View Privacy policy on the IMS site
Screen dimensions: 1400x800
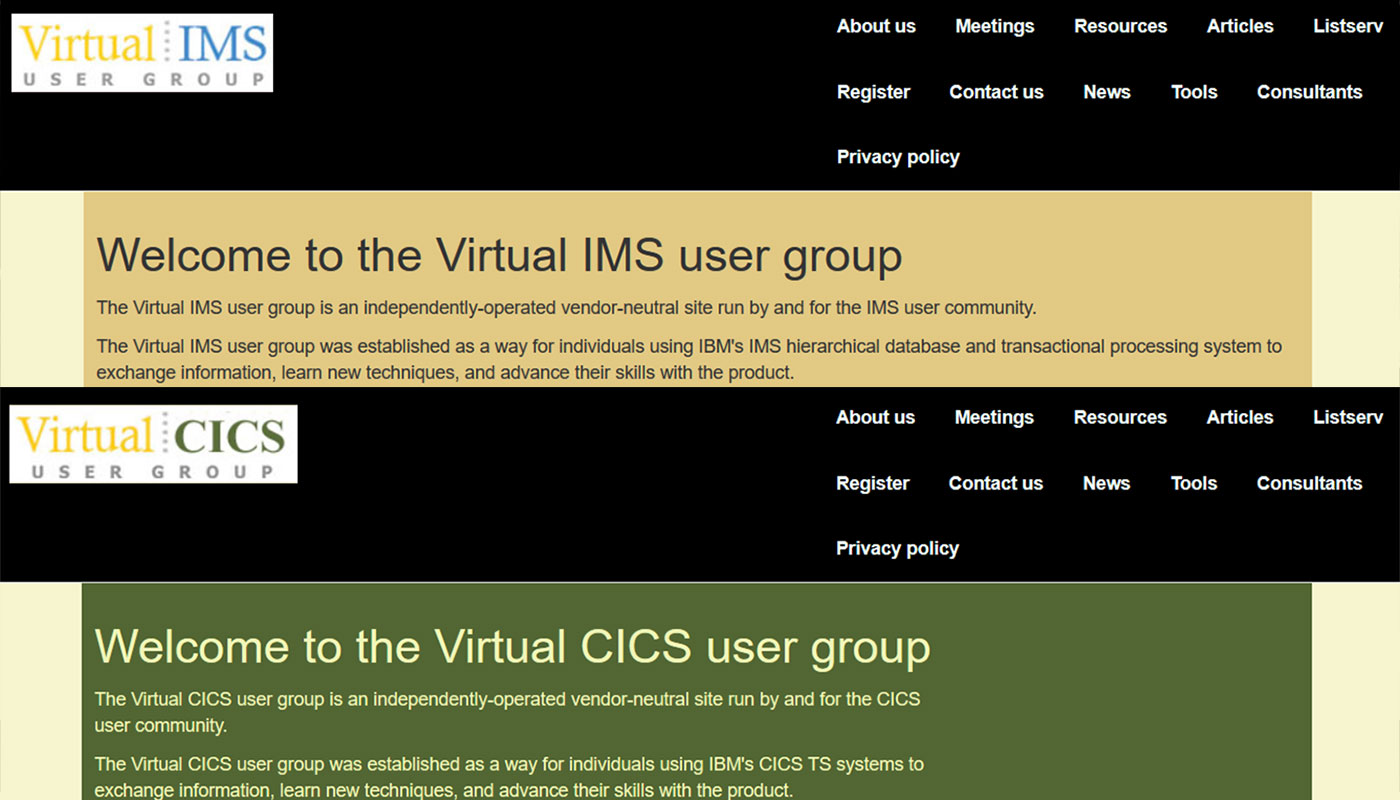click(x=898, y=157)
